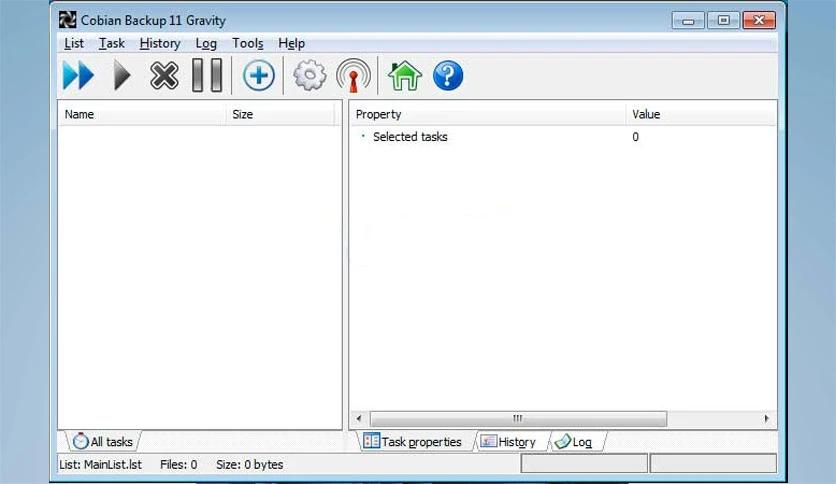This screenshot has height=484, width=836.
Task: Sort task list by Size column header
Action: point(281,114)
